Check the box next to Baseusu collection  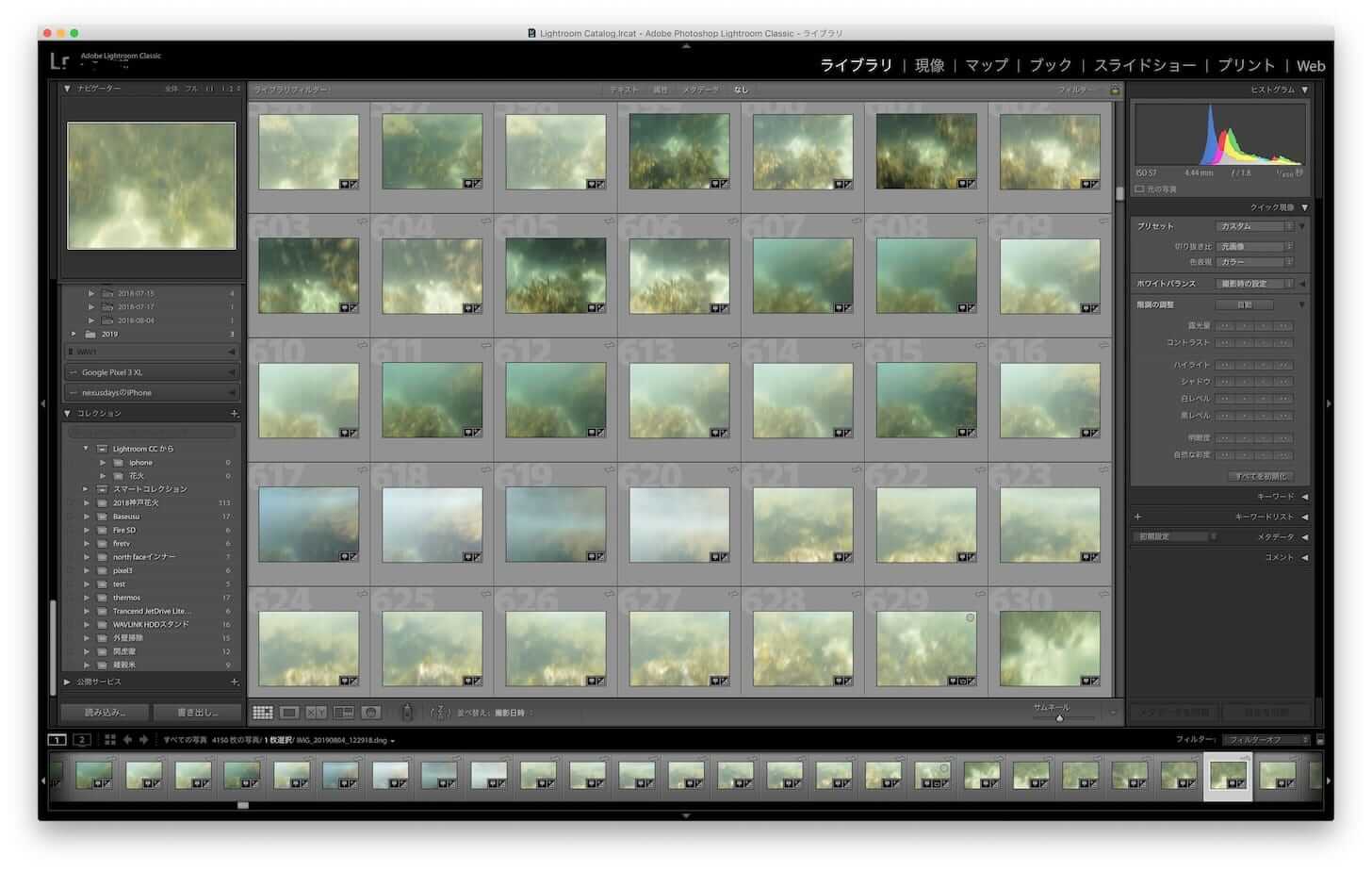coord(71,517)
